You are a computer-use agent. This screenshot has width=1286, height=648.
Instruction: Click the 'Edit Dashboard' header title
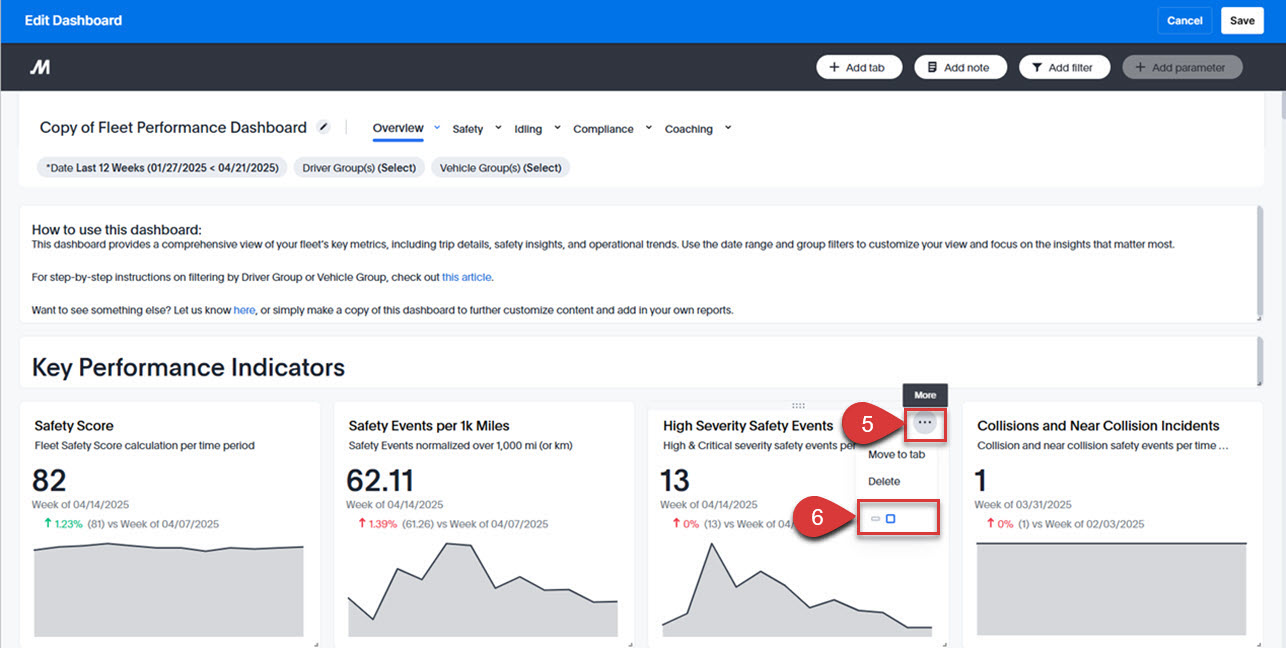pos(73,21)
